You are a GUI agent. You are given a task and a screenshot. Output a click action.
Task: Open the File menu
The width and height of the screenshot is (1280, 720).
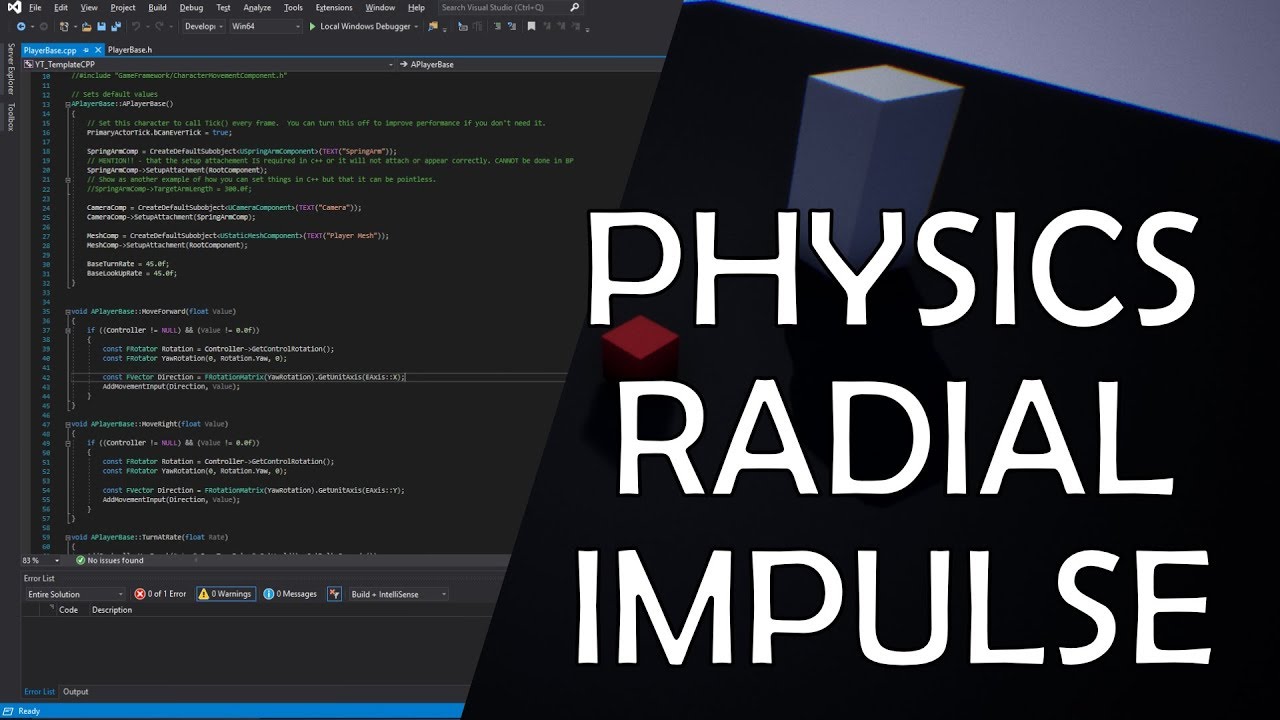click(35, 7)
